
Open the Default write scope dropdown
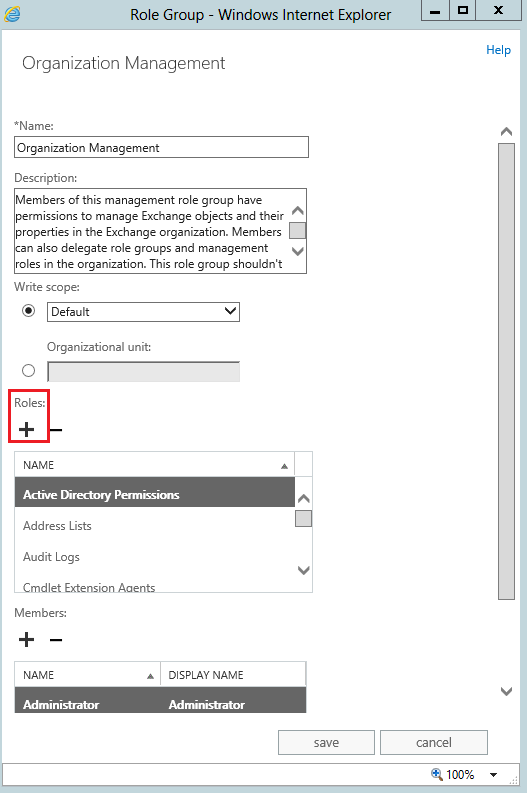143,312
